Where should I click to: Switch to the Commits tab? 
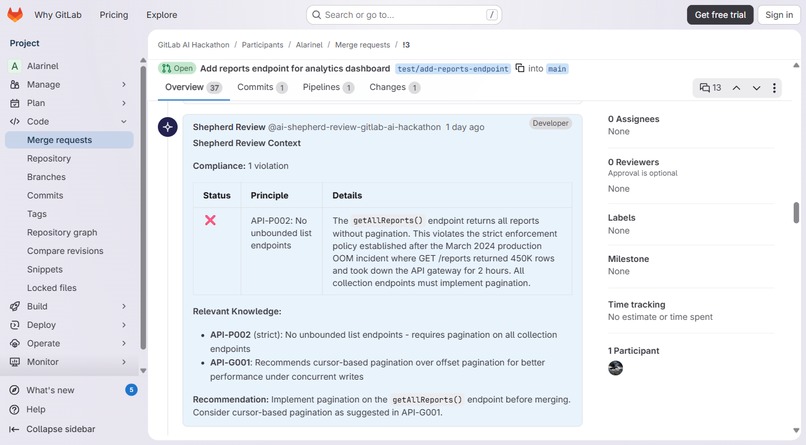(262, 87)
